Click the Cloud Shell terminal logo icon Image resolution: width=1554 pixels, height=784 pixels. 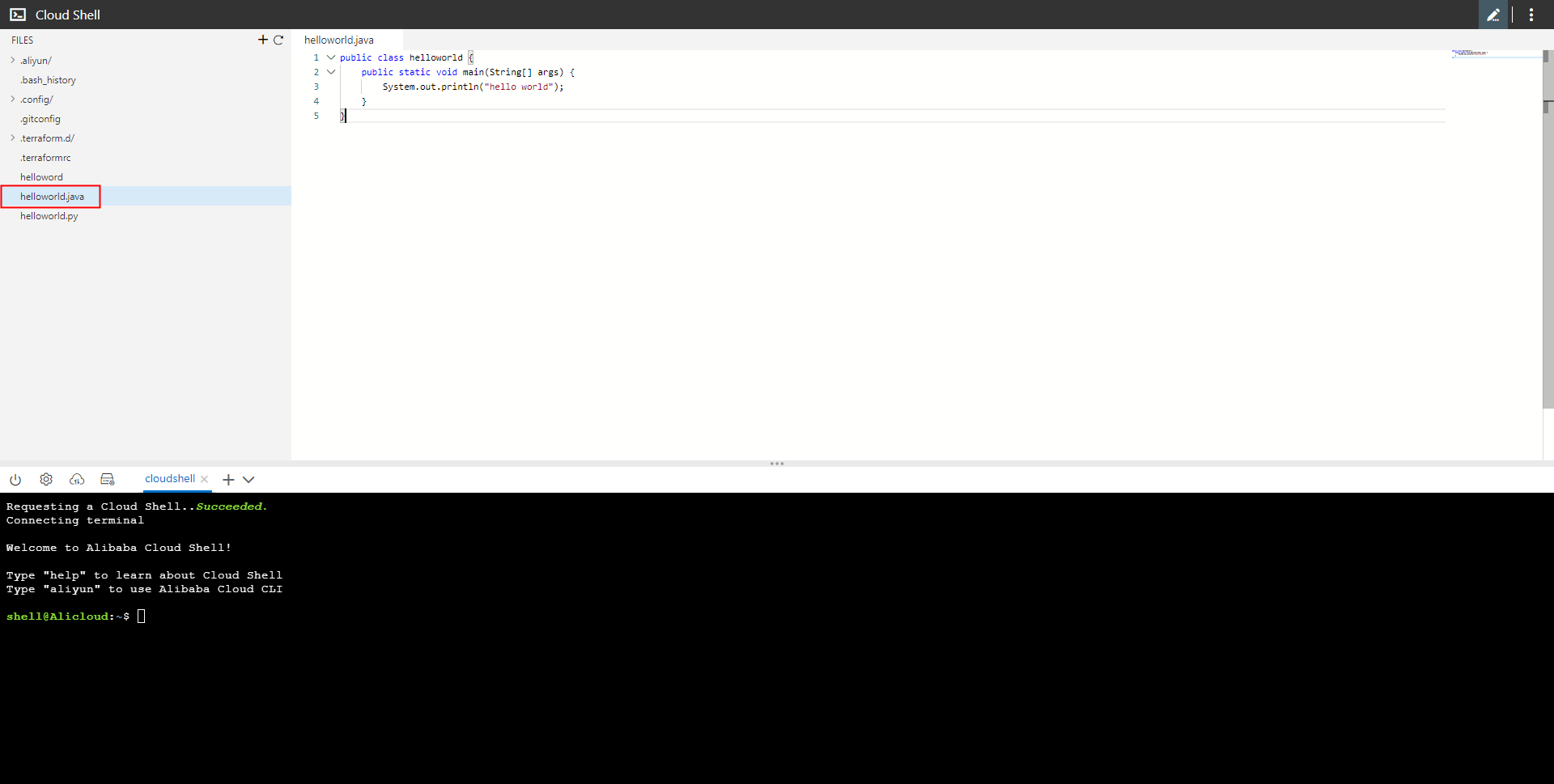[x=18, y=15]
